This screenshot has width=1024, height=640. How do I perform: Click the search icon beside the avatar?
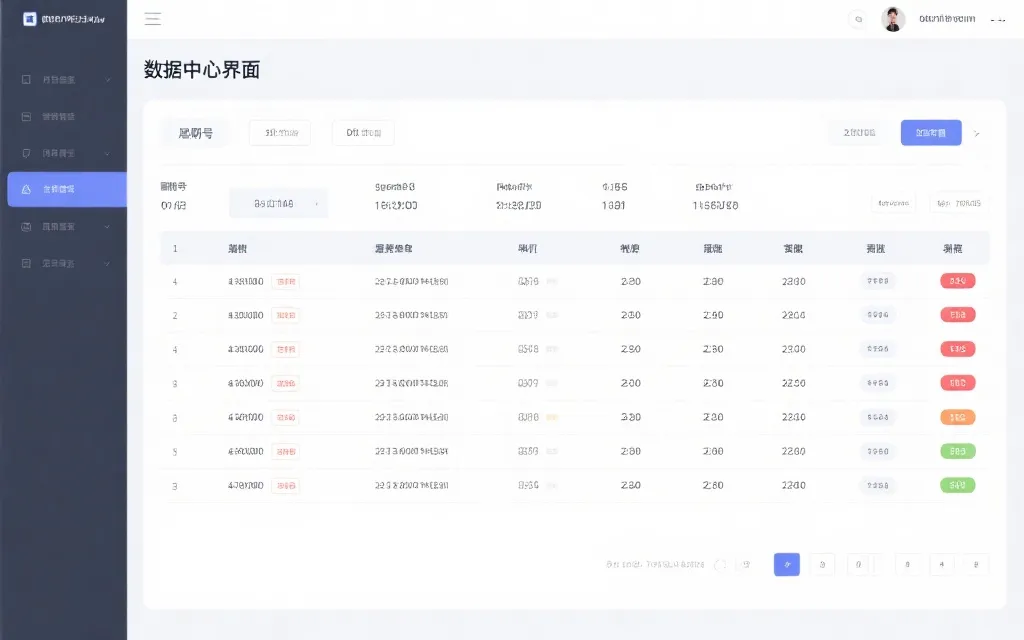[x=857, y=19]
